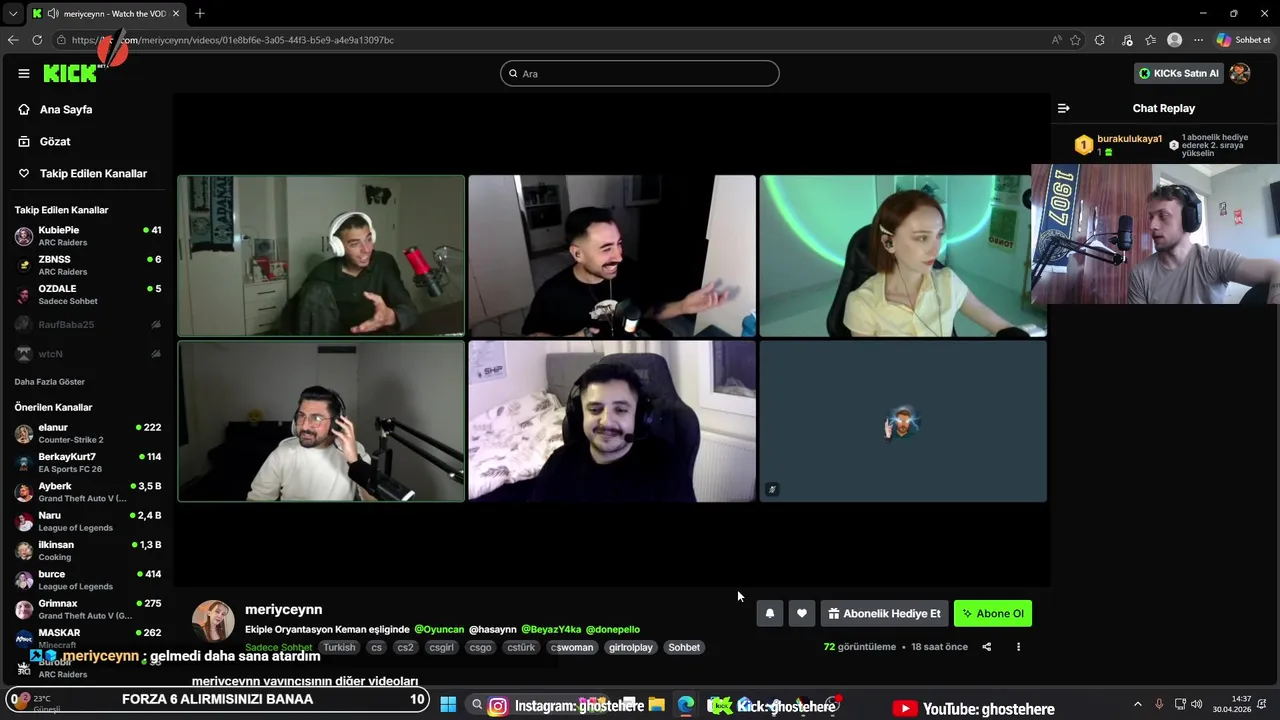The image size is (1280, 720).
Task: Open Windows taskbar search
Action: tap(477, 705)
